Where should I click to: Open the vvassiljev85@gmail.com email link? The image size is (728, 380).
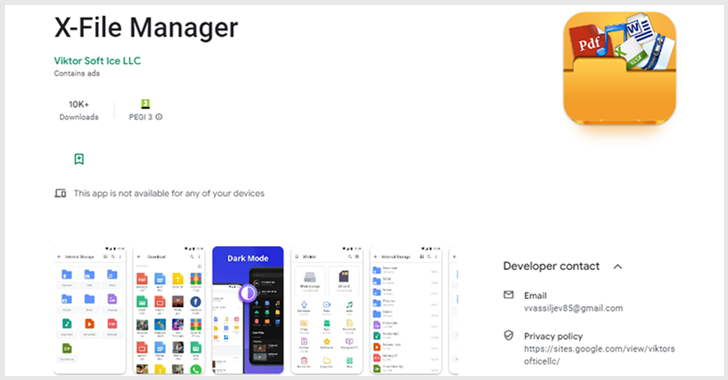pyautogui.click(x=573, y=308)
